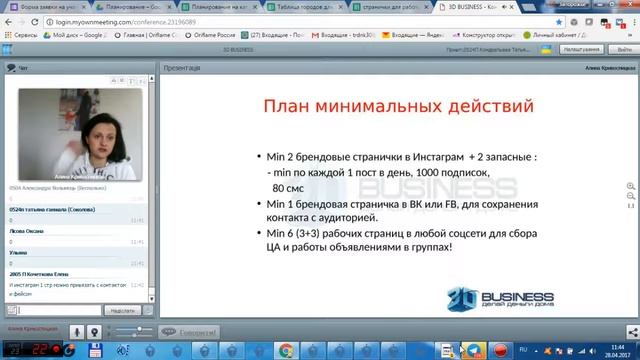
Task: Click chat message from Лисова Оксана
Action: (x=77, y=236)
